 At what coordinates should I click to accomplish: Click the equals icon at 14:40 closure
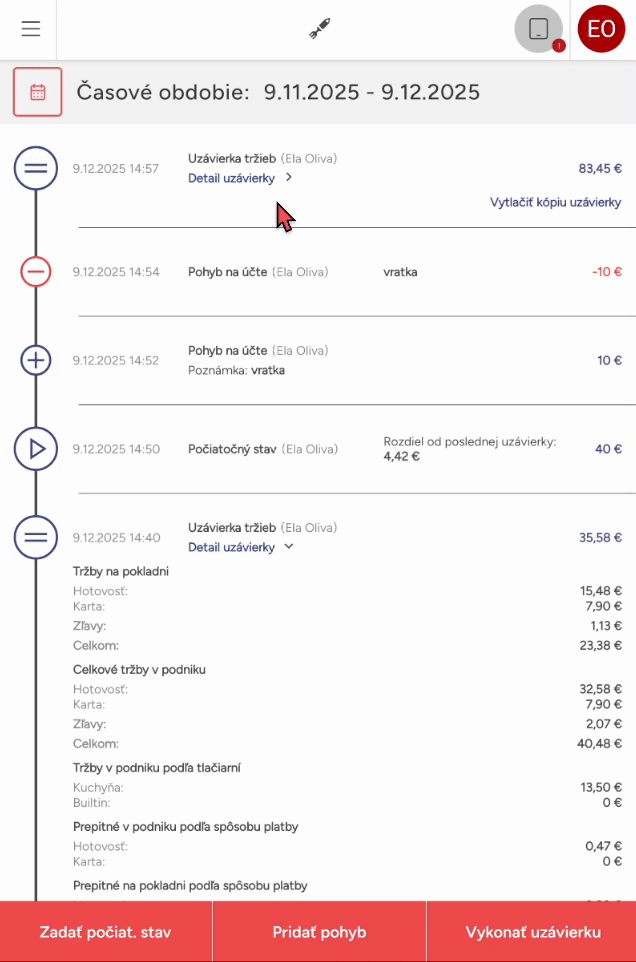click(x=36, y=537)
